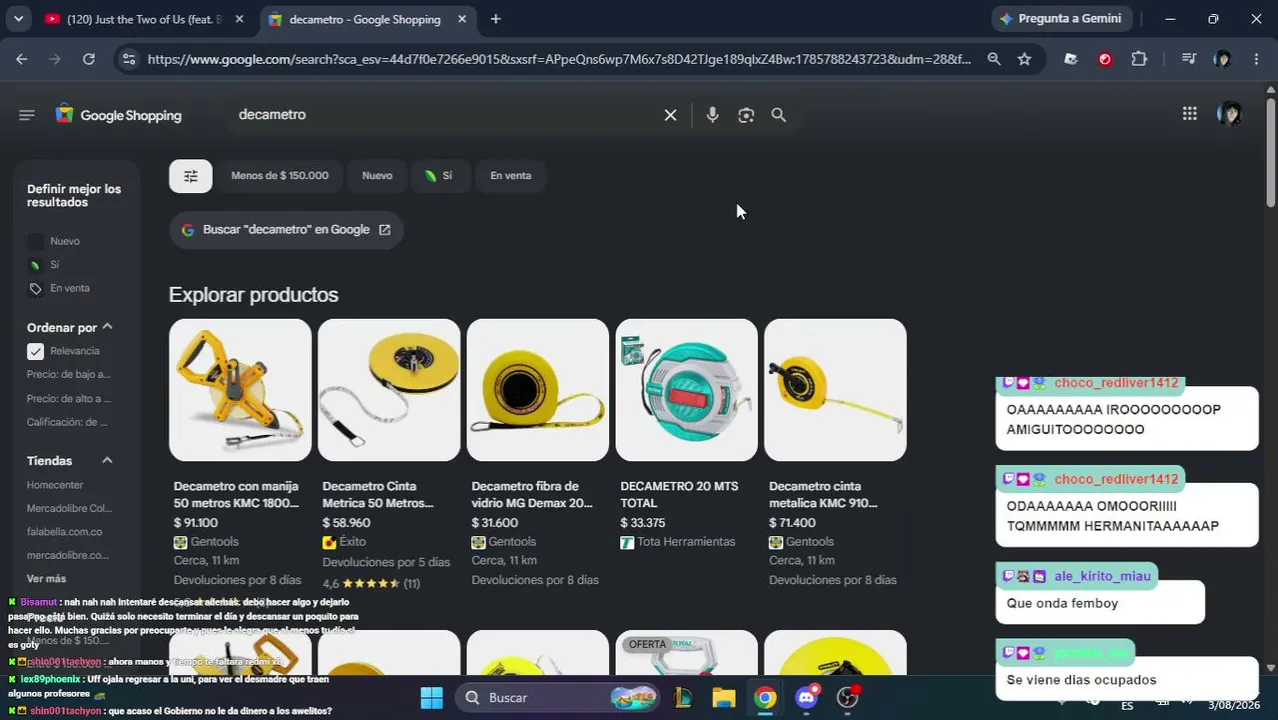The width and height of the screenshot is (1278, 720).
Task: Start voice search with microphone icon
Action: pyautogui.click(x=712, y=115)
